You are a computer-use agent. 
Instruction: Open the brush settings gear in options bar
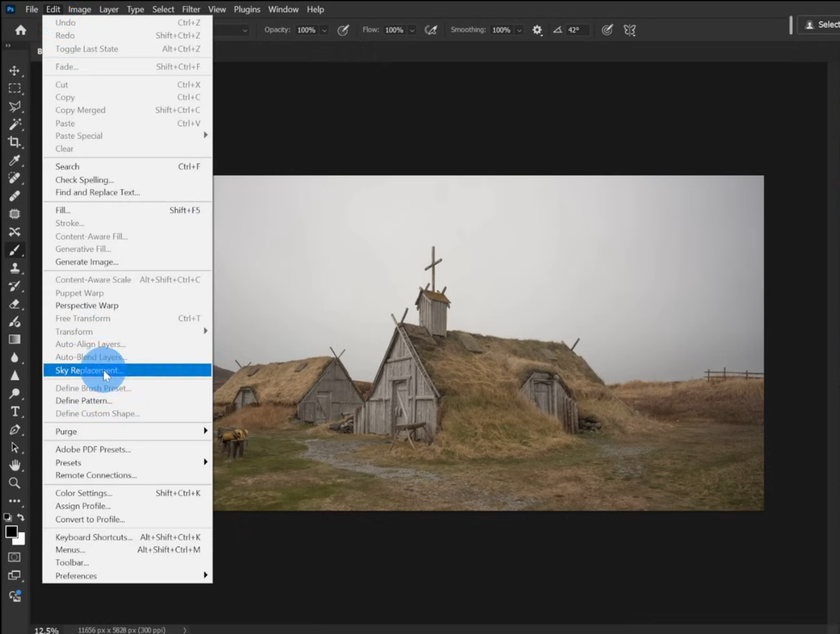pyautogui.click(x=537, y=30)
